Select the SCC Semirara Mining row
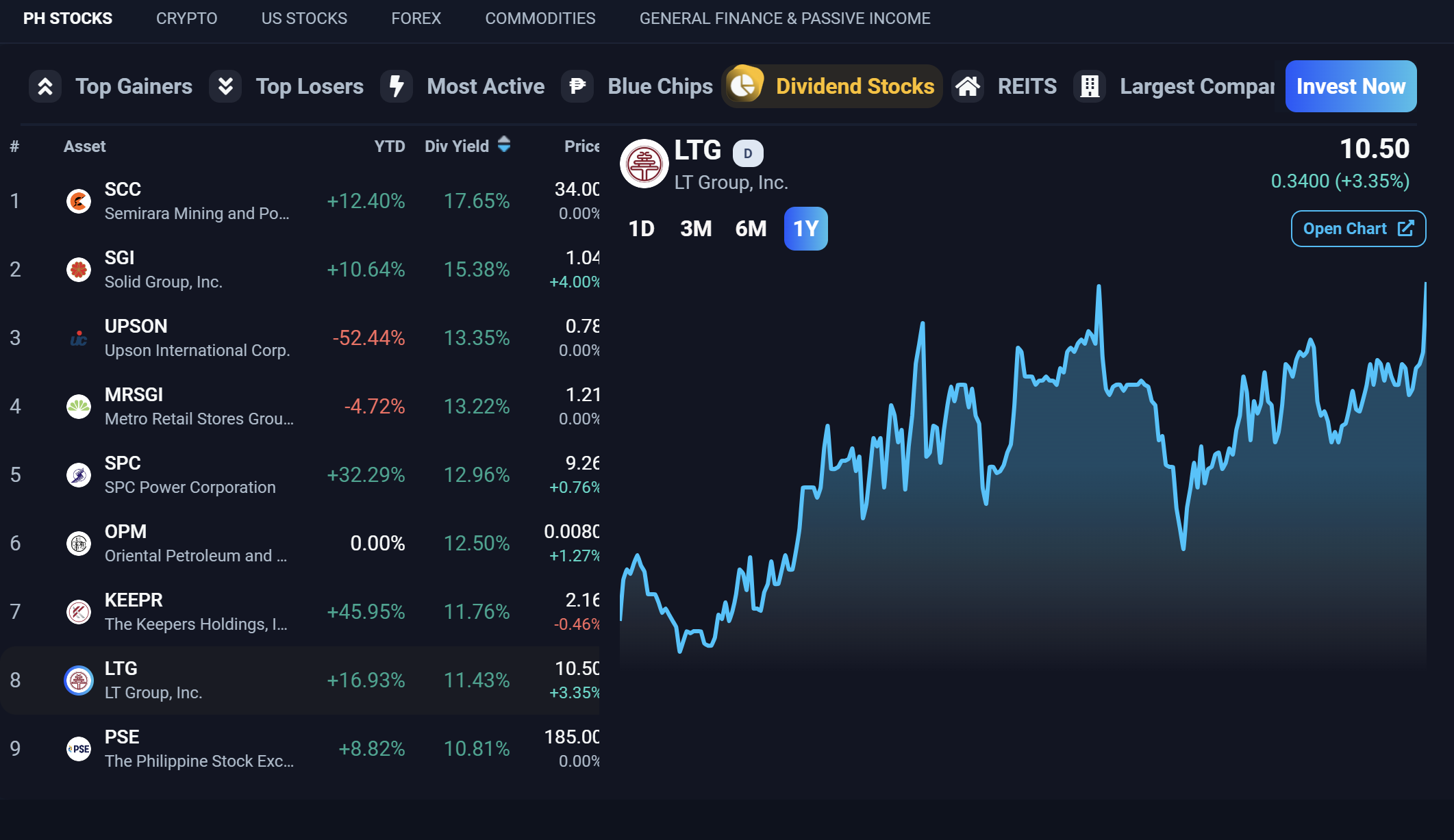1454x840 pixels. click(x=197, y=201)
